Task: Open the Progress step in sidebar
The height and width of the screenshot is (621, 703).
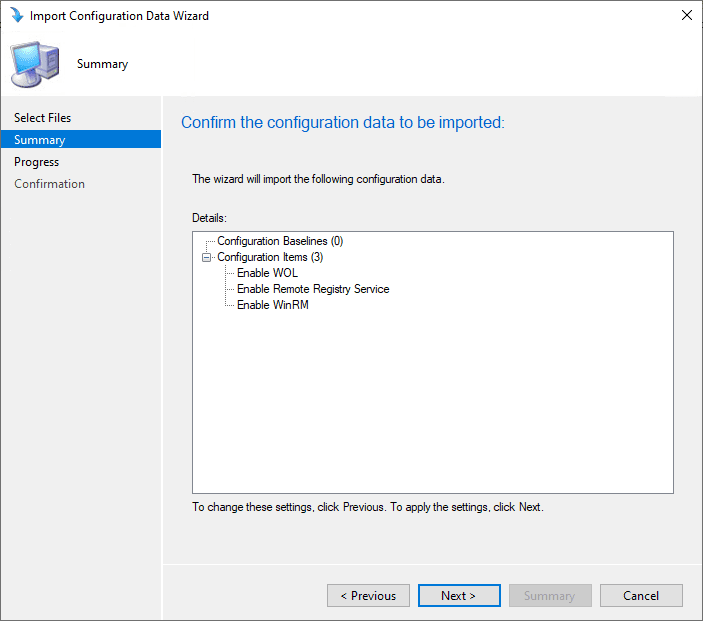Action: click(36, 162)
